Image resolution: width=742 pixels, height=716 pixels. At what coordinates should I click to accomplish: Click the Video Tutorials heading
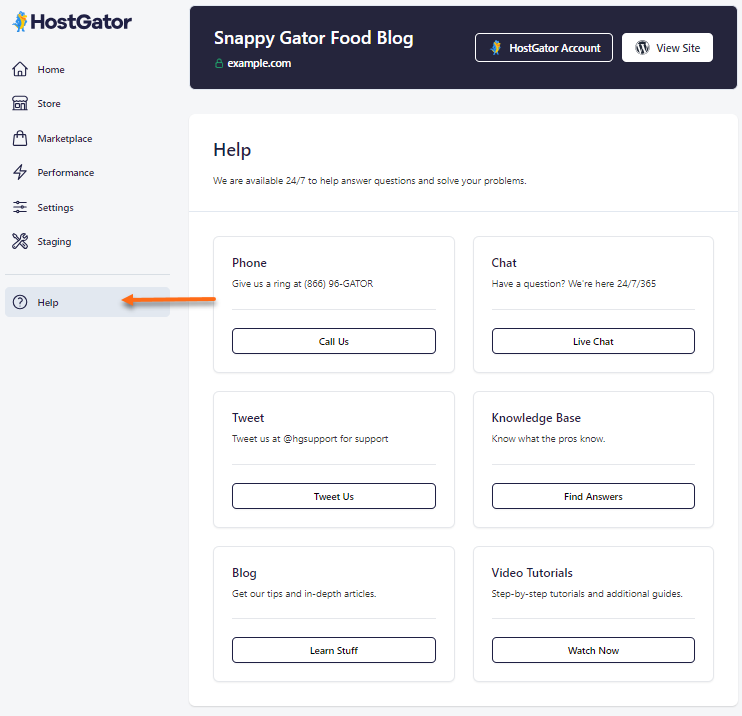[x=532, y=573]
